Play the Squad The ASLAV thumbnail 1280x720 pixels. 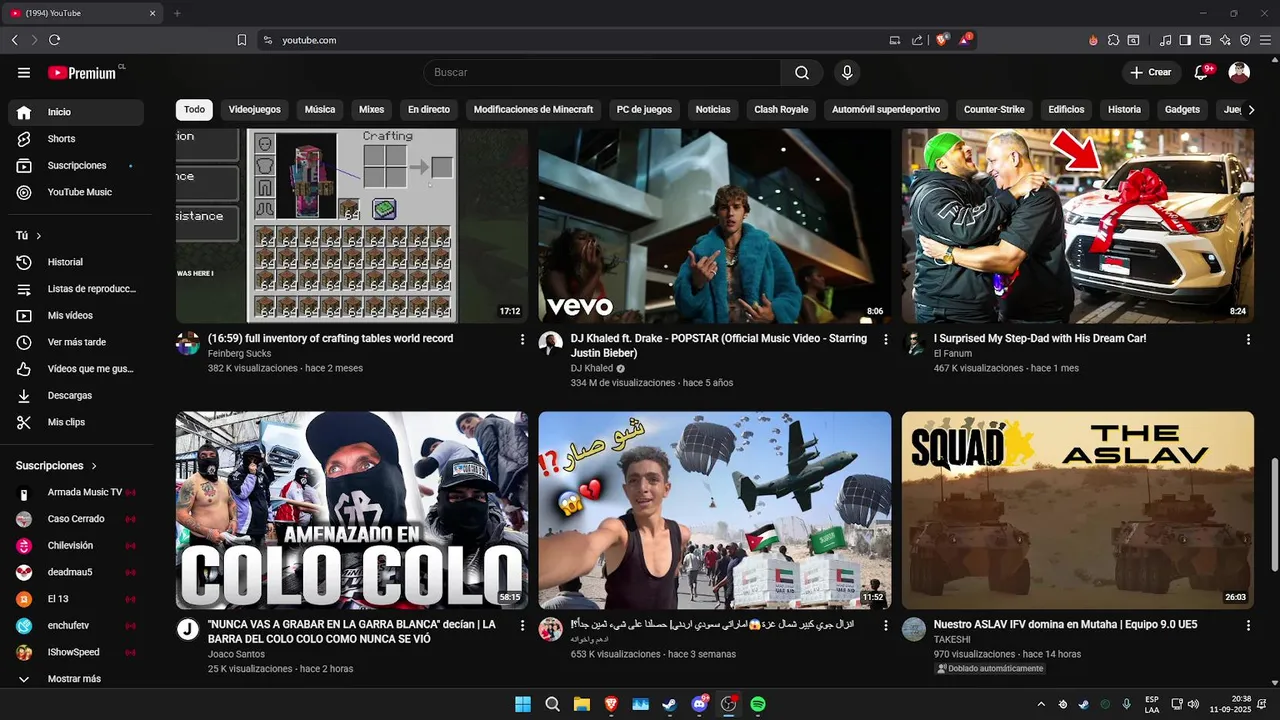(x=1077, y=510)
